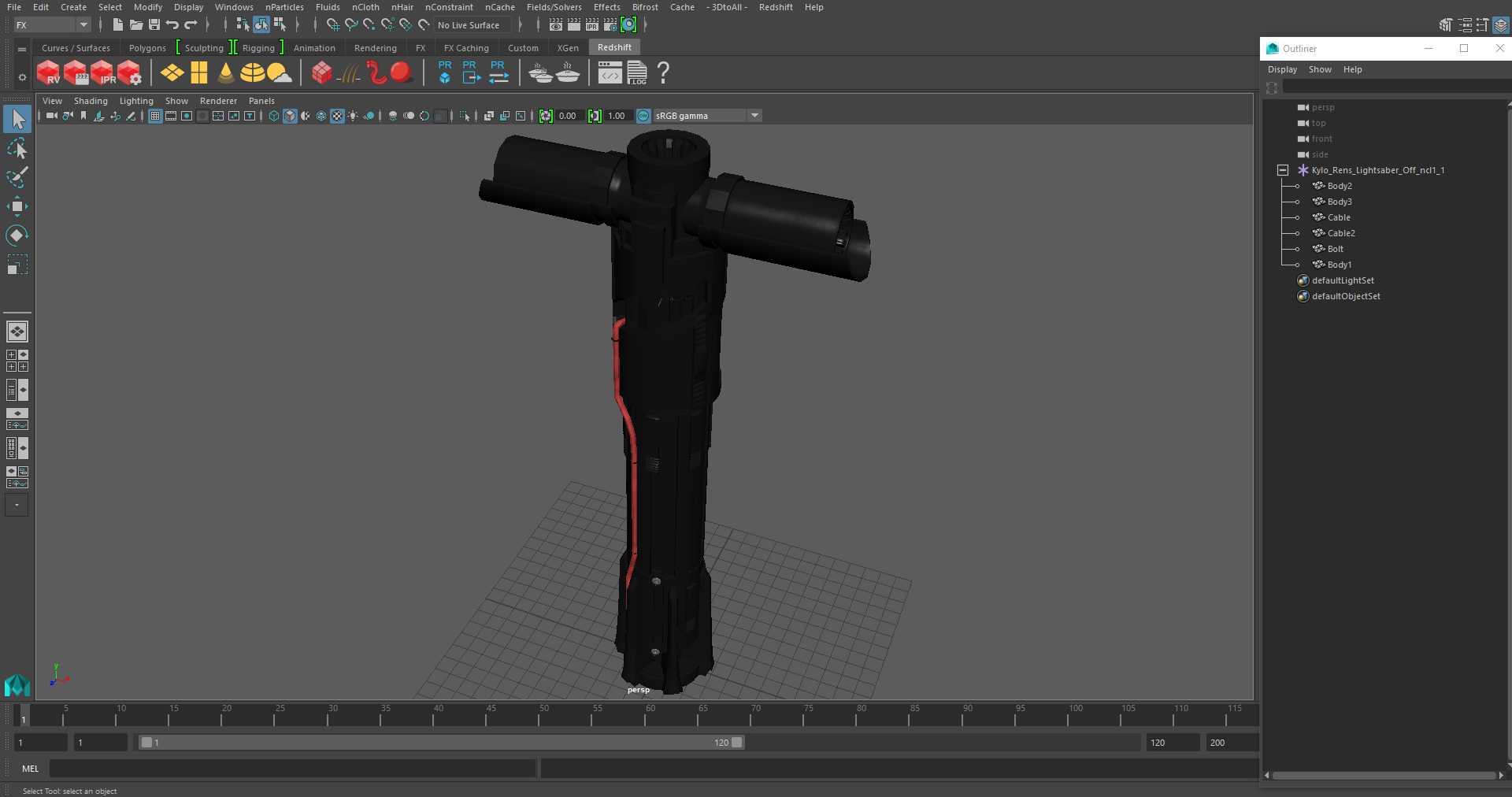The height and width of the screenshot is (797, 1512).
Task: Click the Undo arrow icon
Action: pyautogui.click(x=172, y=25)
